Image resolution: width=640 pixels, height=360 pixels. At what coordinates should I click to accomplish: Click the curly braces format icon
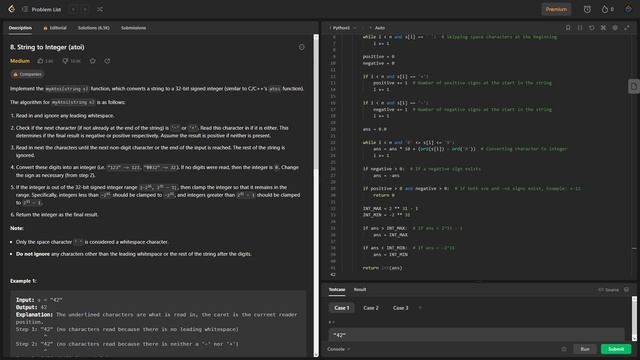580,28
